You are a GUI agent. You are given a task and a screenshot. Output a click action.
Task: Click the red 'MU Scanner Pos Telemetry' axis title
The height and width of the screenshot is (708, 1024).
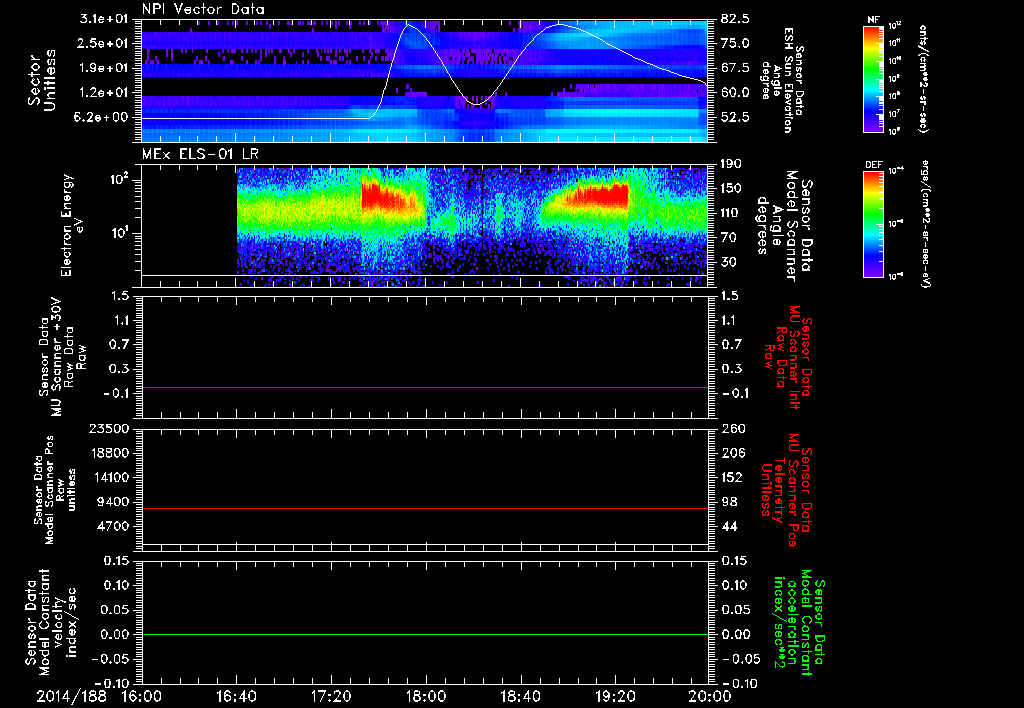pyautogui.click(x=786, y=490)
